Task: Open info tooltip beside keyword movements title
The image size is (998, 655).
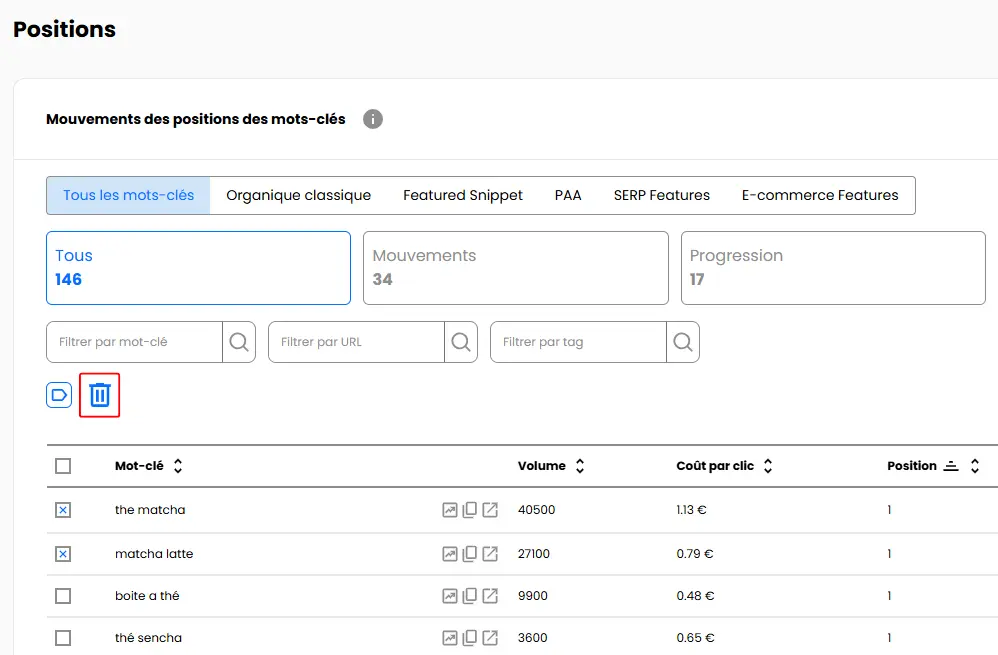Action: coord(373,119)
